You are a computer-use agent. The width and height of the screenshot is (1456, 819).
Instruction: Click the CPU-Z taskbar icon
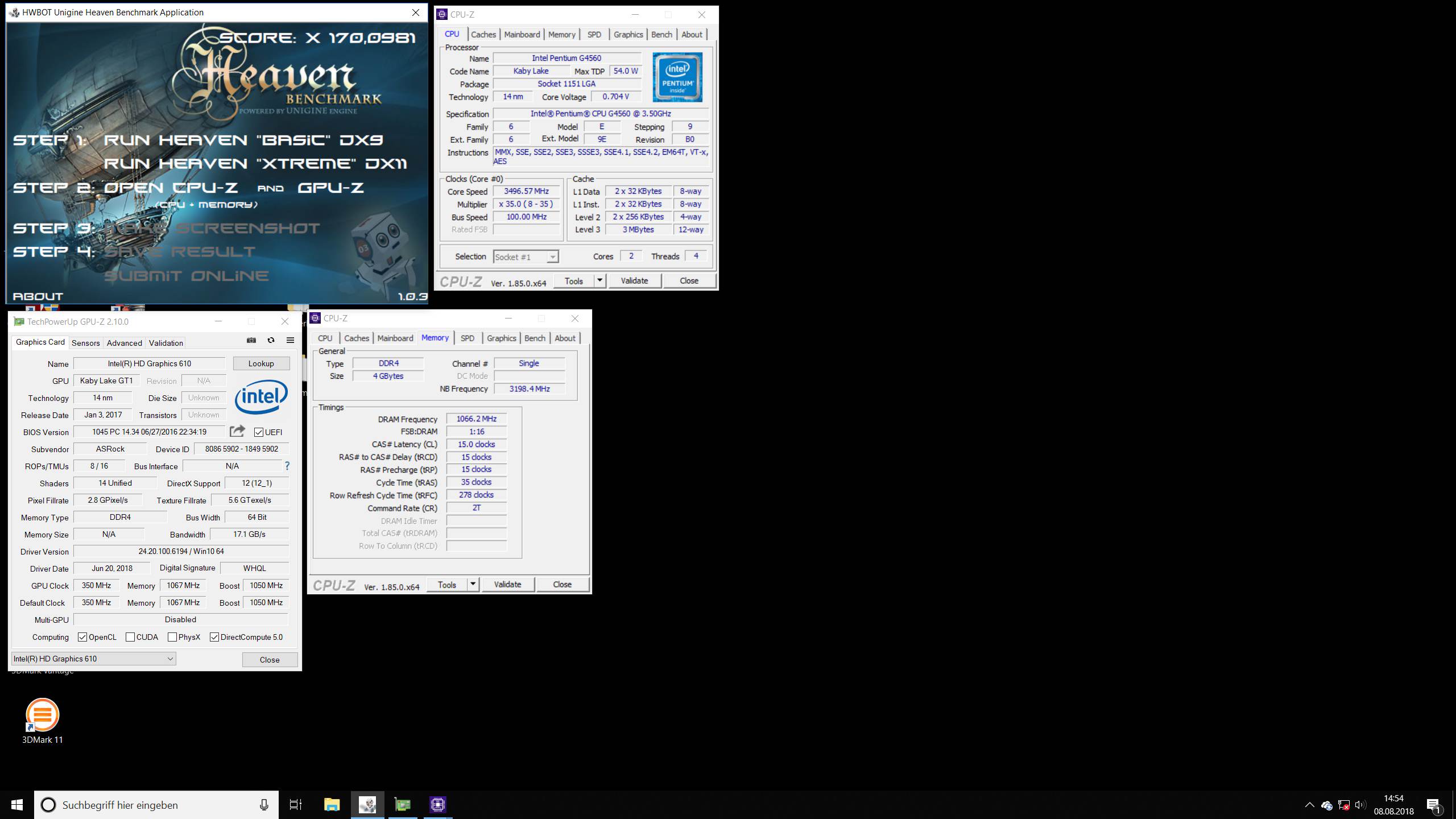[438, 805]
